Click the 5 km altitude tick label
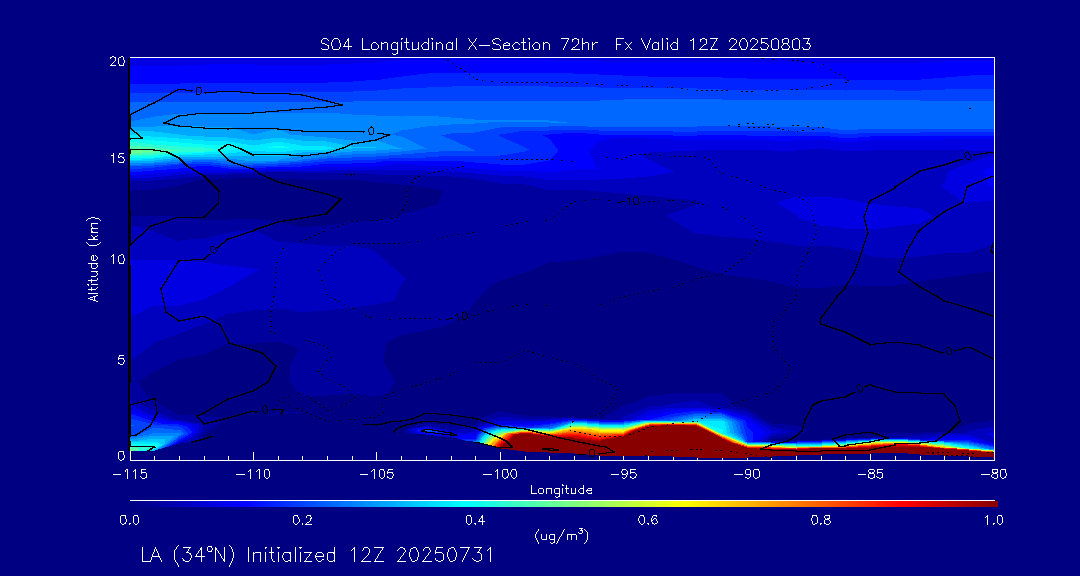Viewport: 1080px width, 576px height. 119,359
